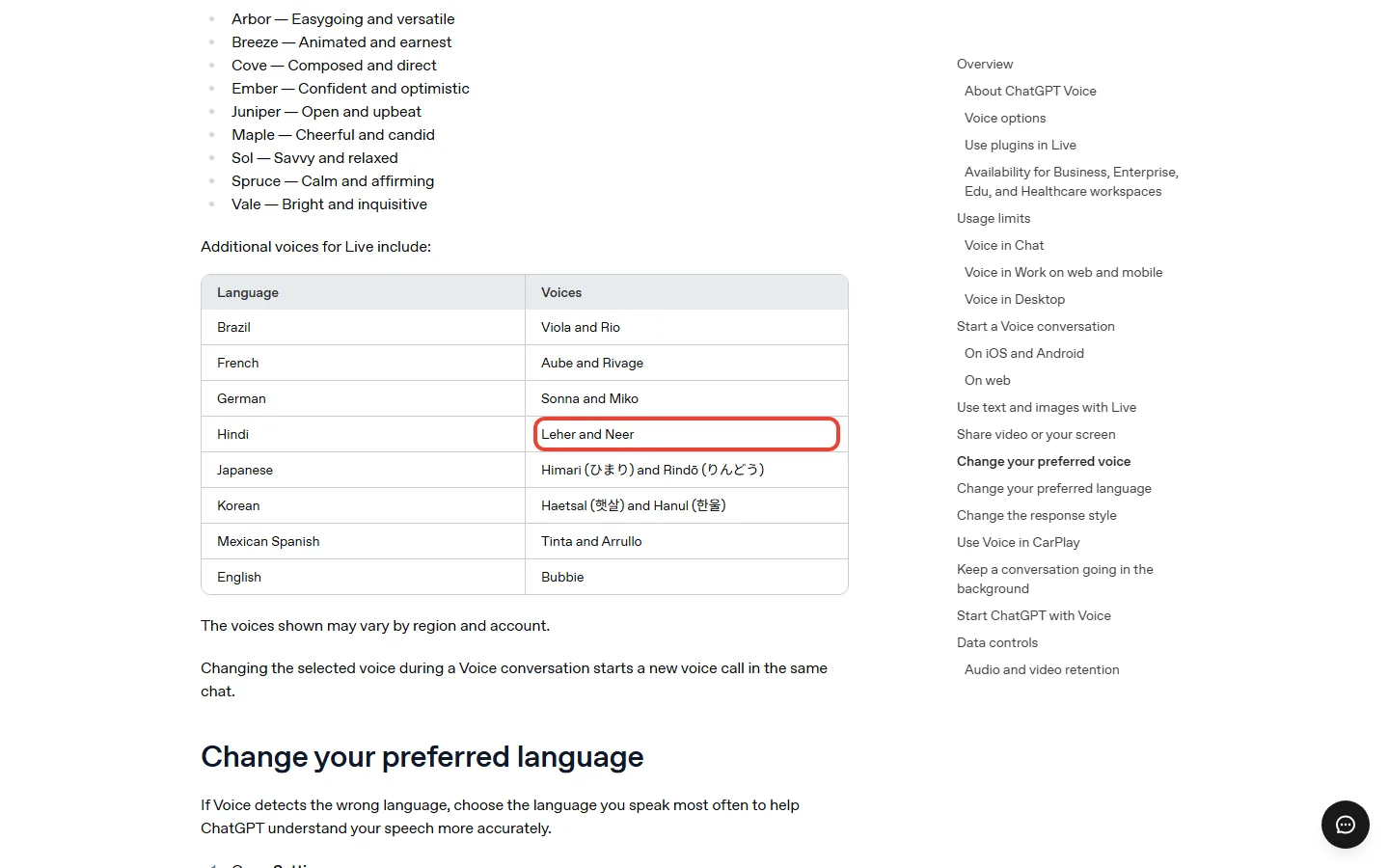Select the Mexican Spanish cell
This screenshot has width=1389, height=868.
point(363,541)
